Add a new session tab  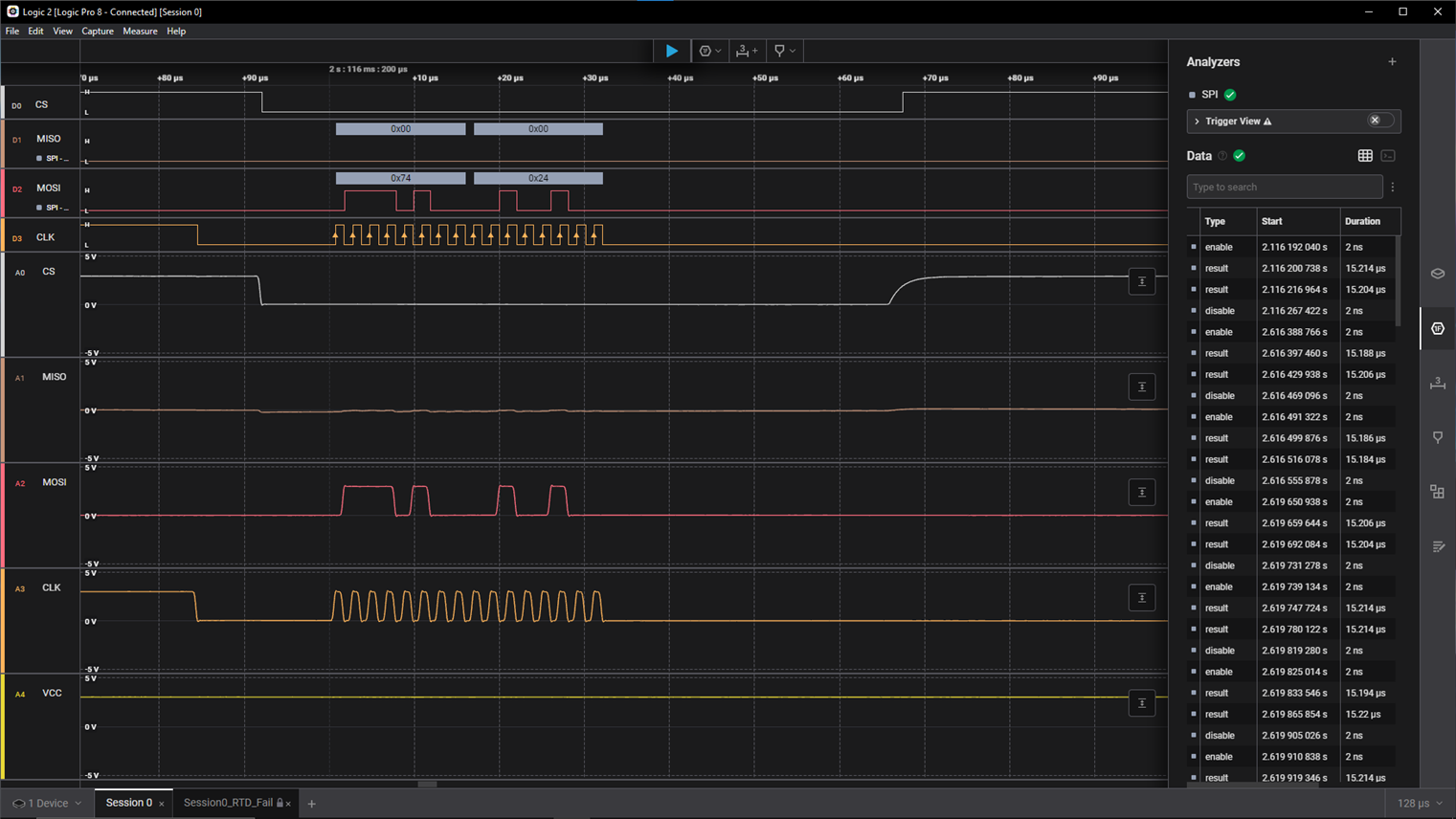(311, 804)
